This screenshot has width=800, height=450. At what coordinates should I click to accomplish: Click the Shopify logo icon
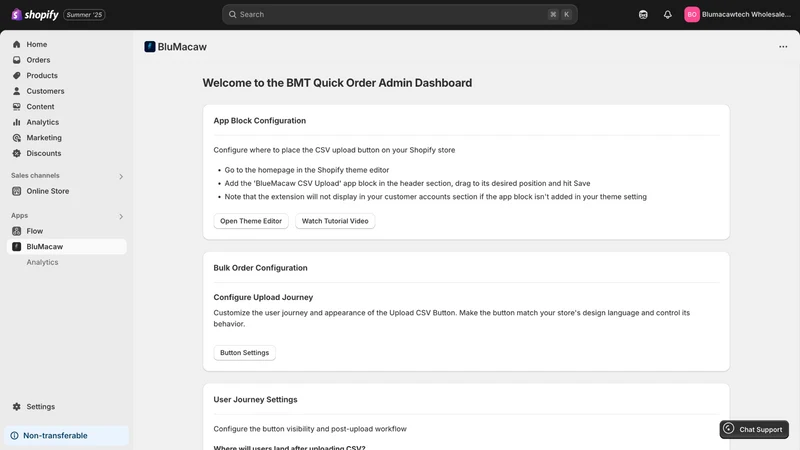coord(16,14)
